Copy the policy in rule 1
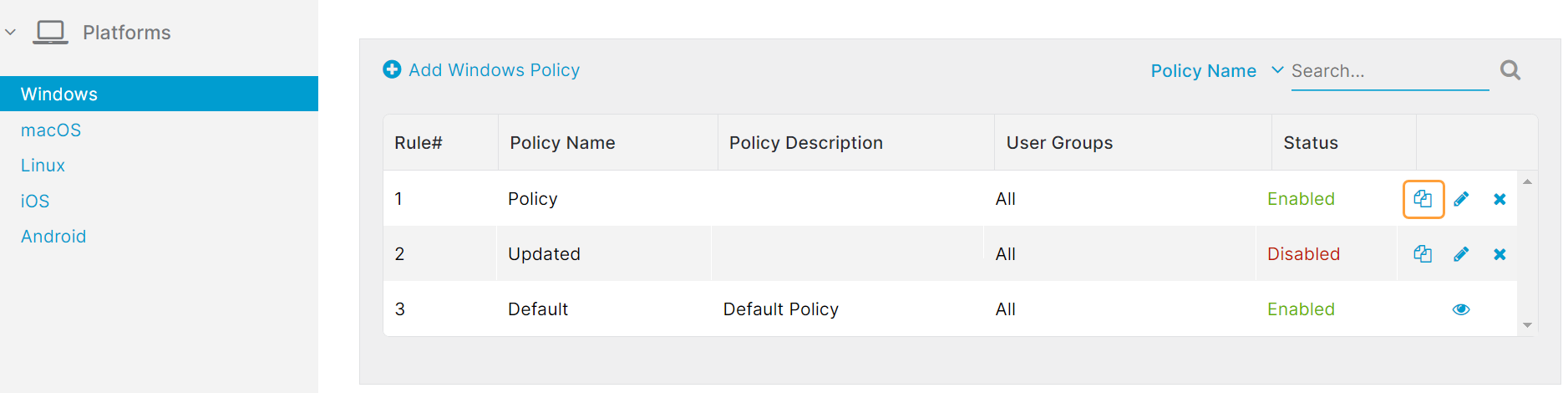The width and height of the screenshot is (1568, 393). 1423,199
